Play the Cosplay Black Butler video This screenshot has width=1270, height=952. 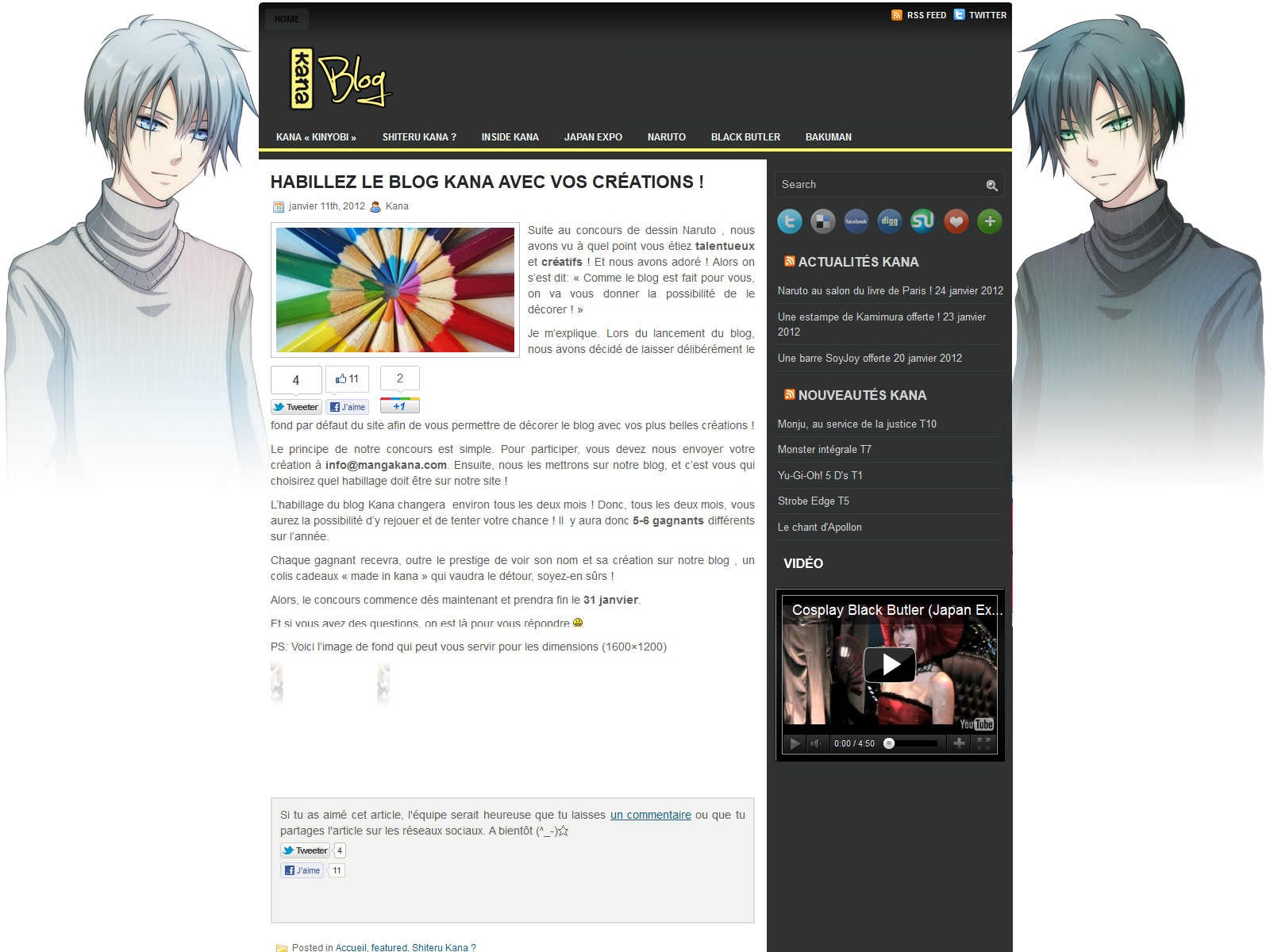click(x=889, y=665)
